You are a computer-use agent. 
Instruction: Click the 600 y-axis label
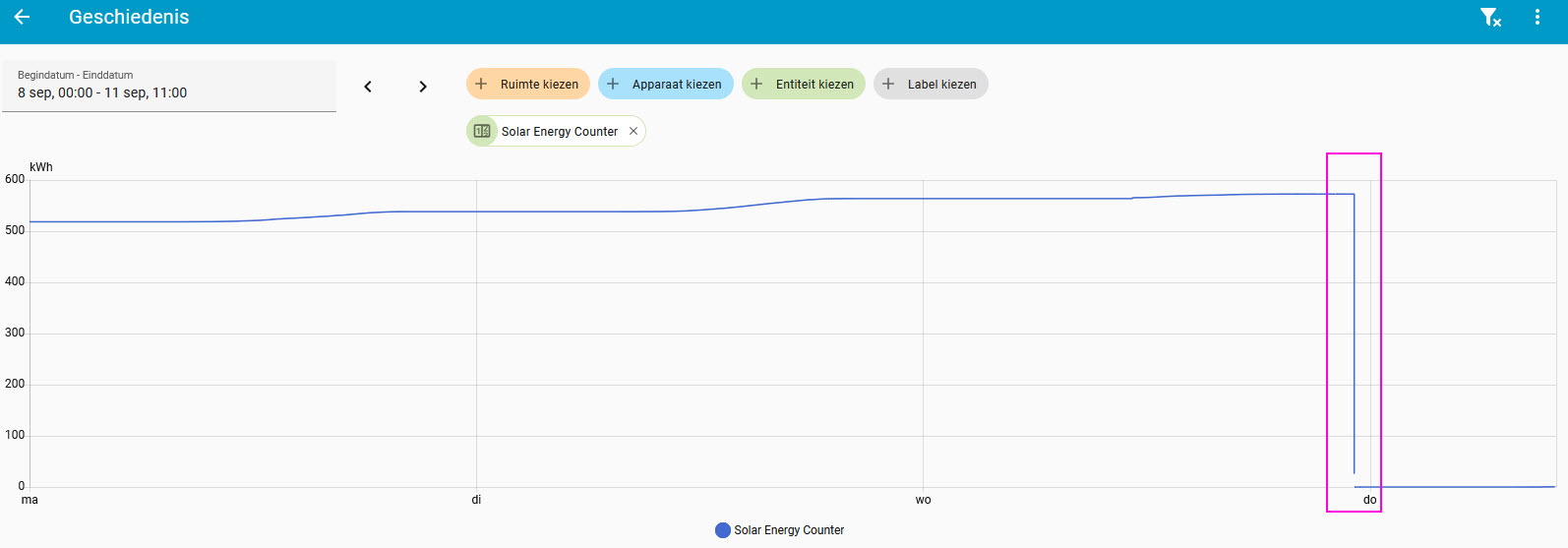pos(15,179)
